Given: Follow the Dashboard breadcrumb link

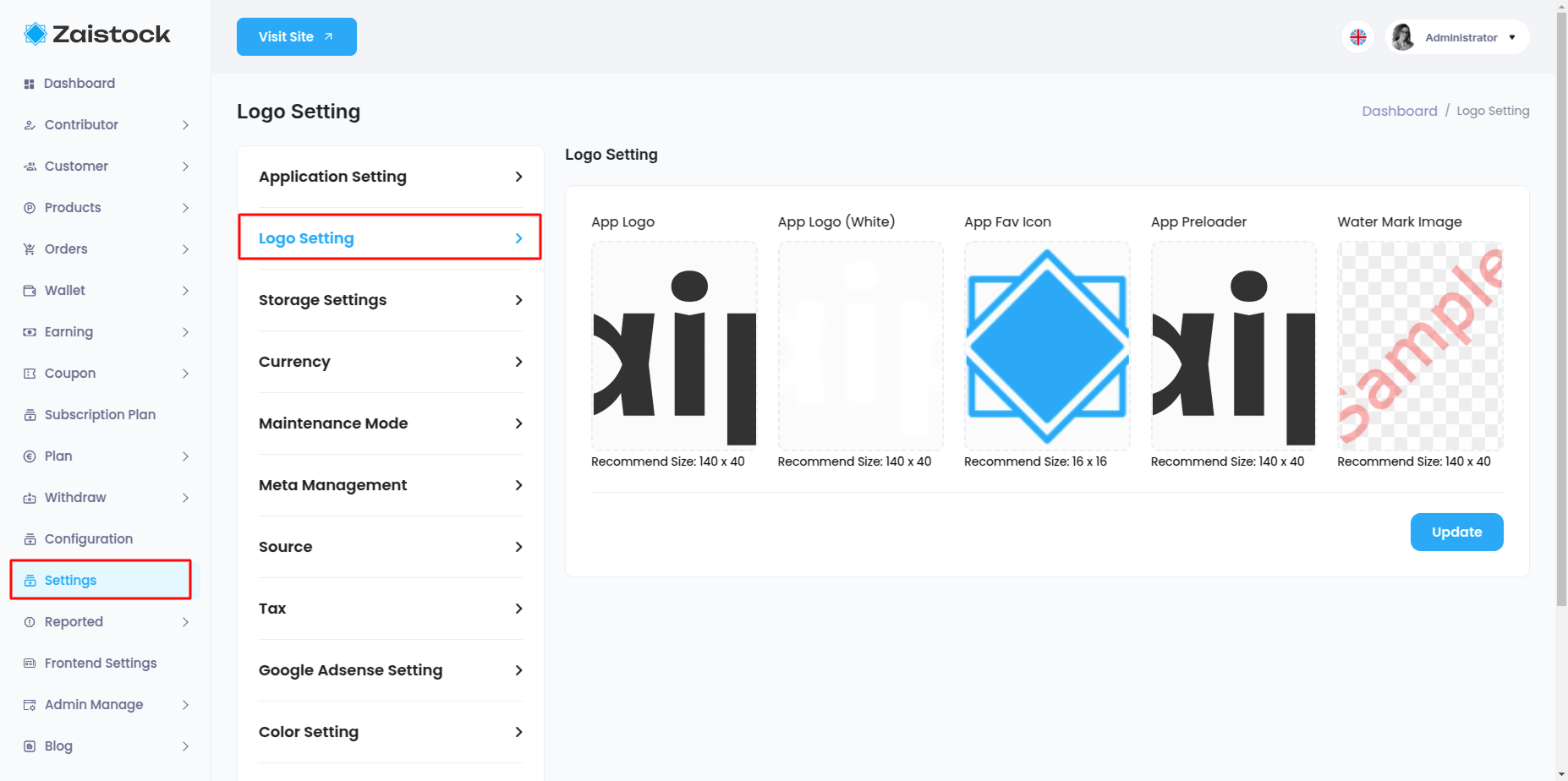Looking at the screenshot, I should (x=1399, y=111).
